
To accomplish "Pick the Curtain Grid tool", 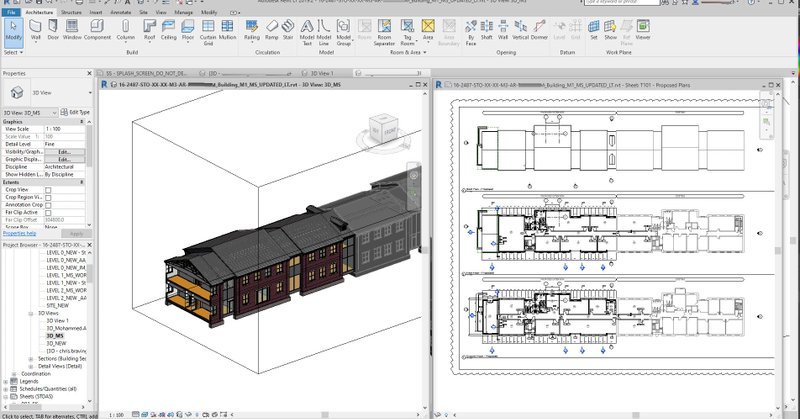I will [x=208, y=32].
